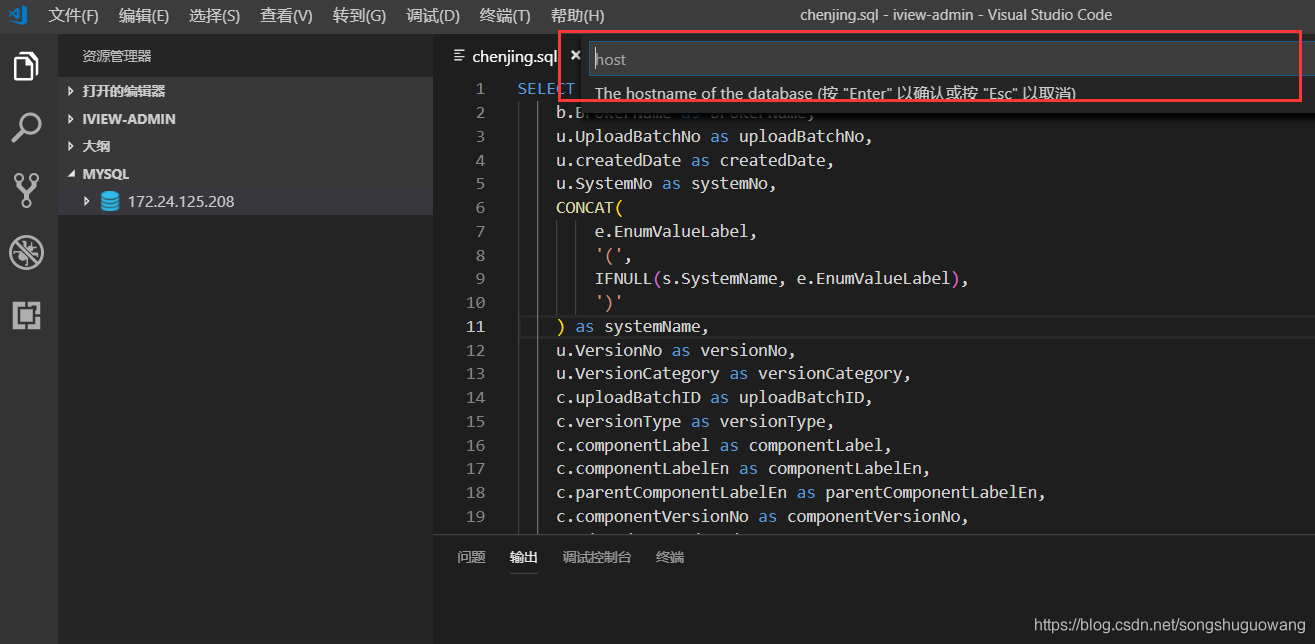Open the 文件 menu

(x=71, y=14)
